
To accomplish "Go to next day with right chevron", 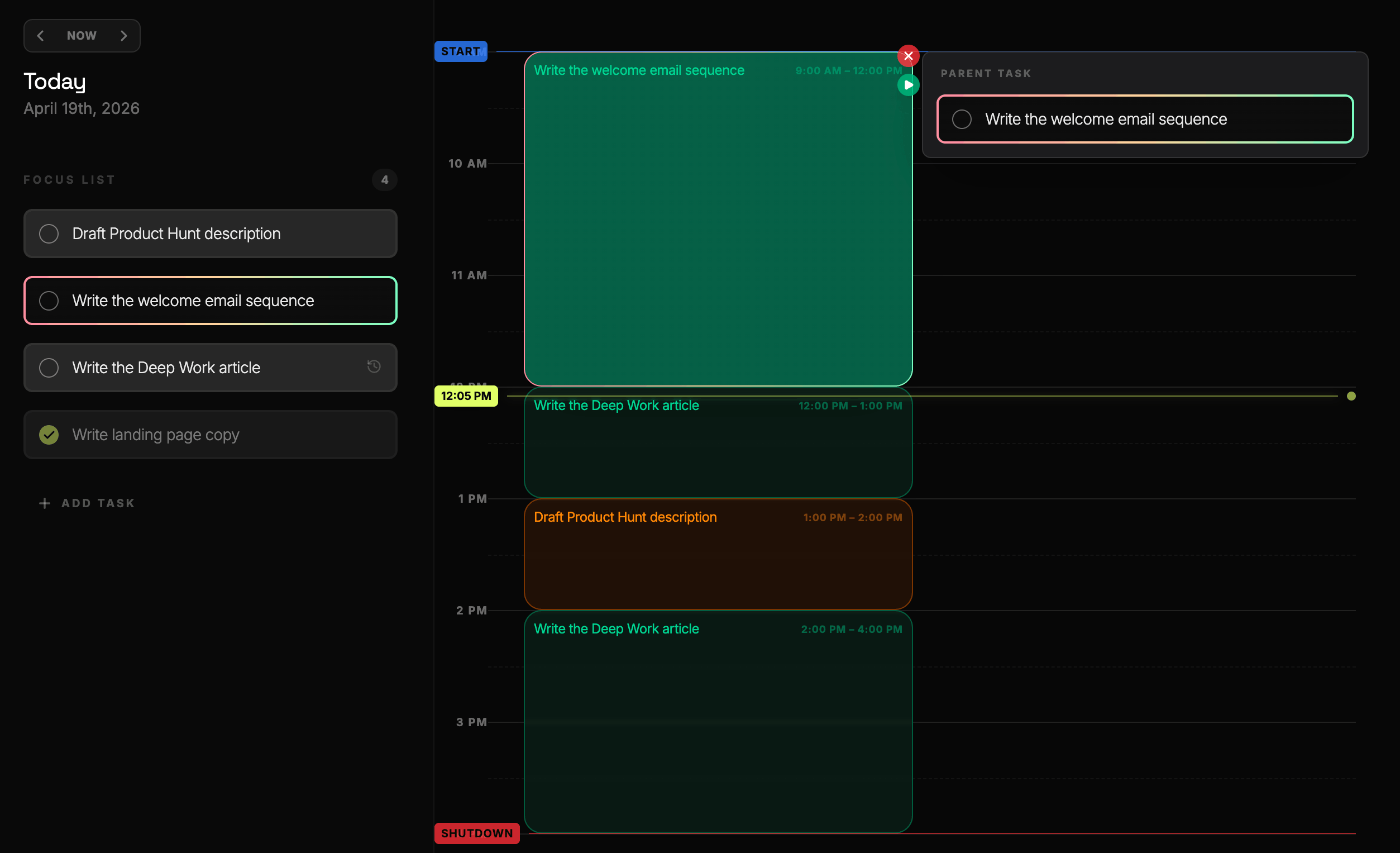I will click(x=124, y=36).
